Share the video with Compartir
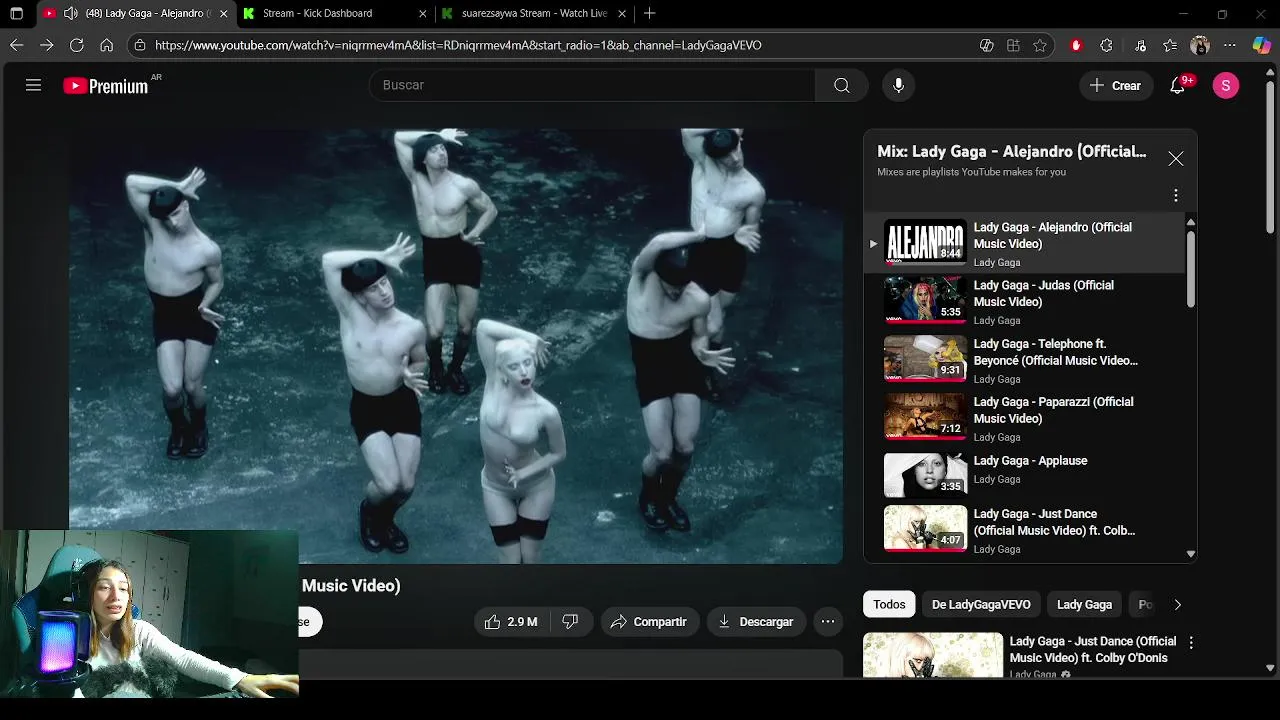1280x720 pixels. (x=648, y=622)
